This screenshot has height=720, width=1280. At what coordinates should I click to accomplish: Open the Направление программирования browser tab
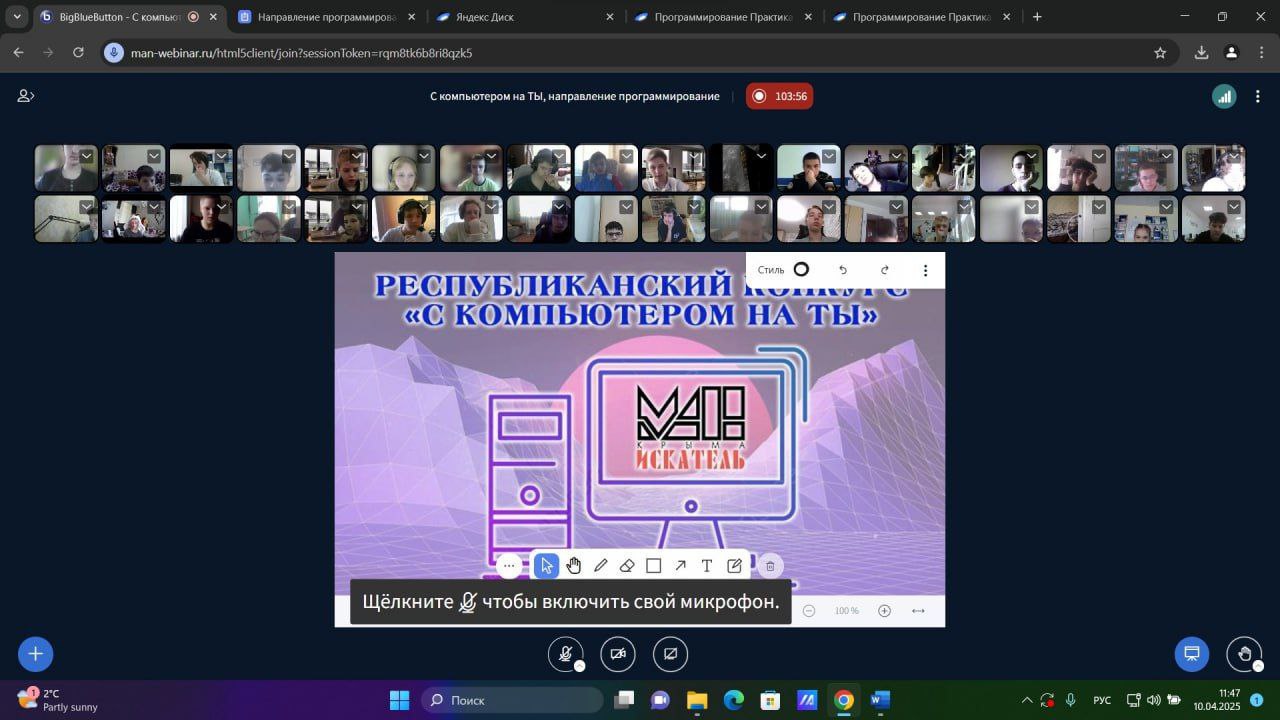click(326, 17)
